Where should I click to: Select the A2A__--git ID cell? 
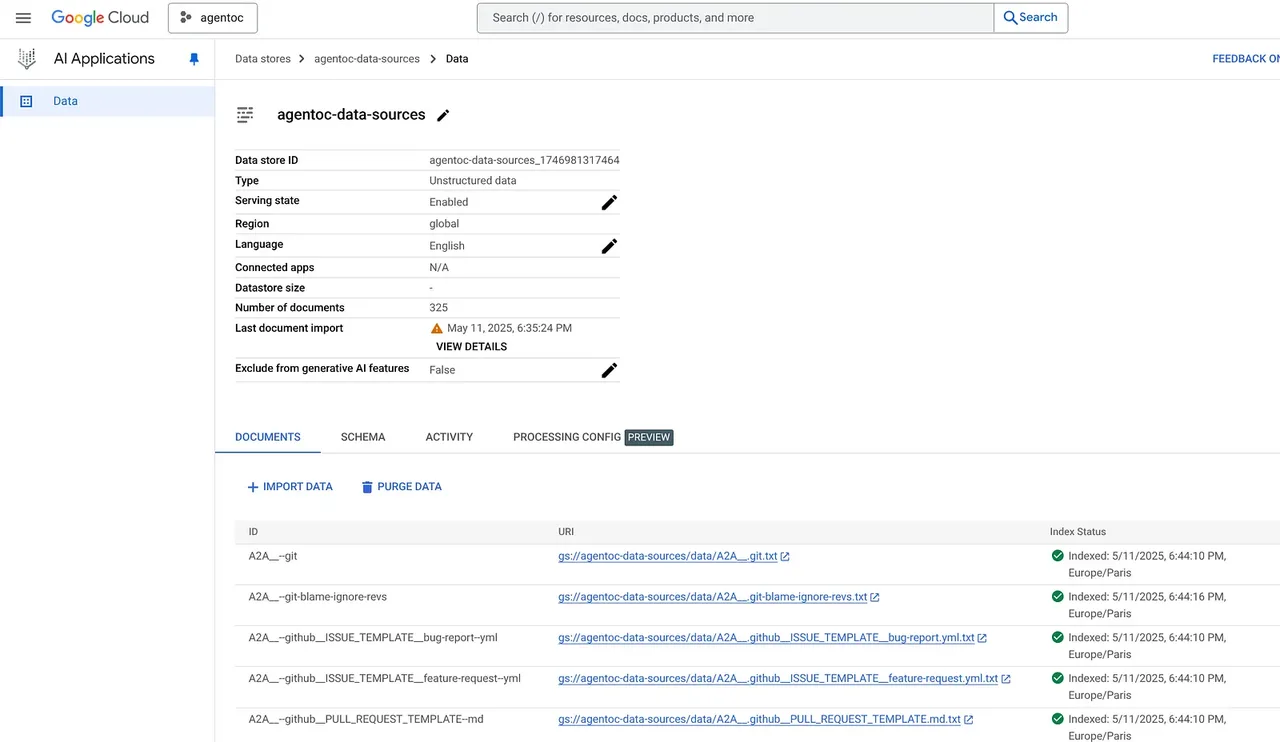pyautogui.click(x=273, y=555)
